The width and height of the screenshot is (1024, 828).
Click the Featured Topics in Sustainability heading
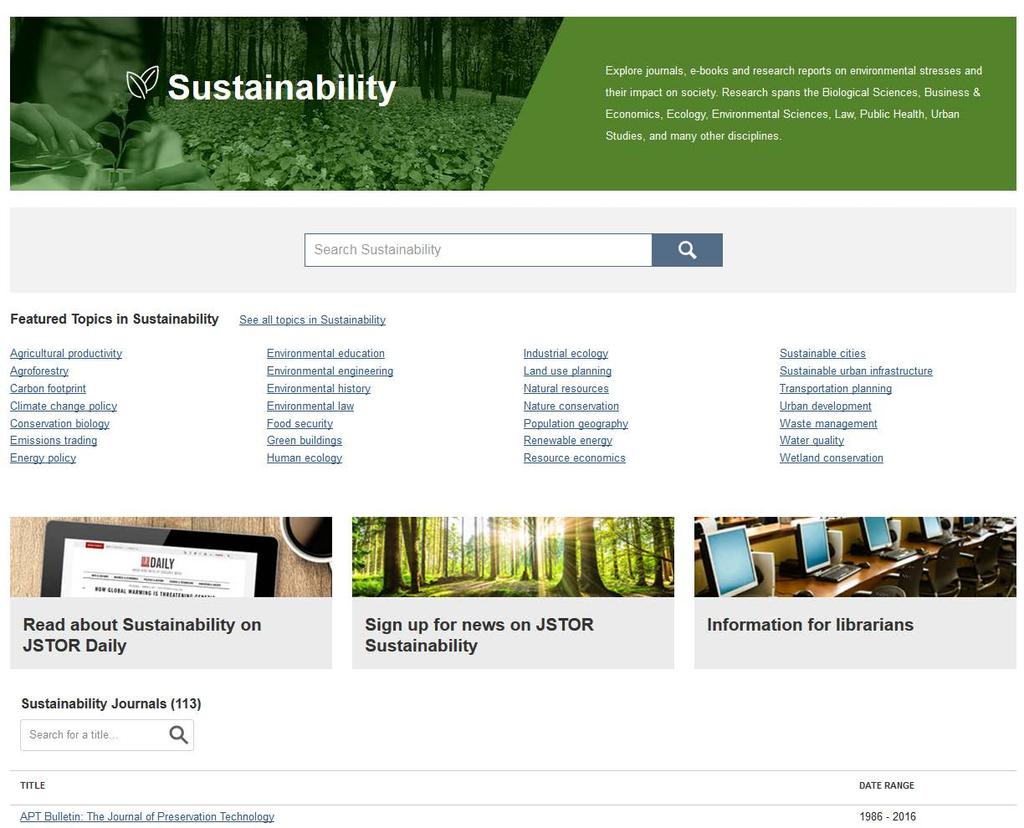coord(114,319)
